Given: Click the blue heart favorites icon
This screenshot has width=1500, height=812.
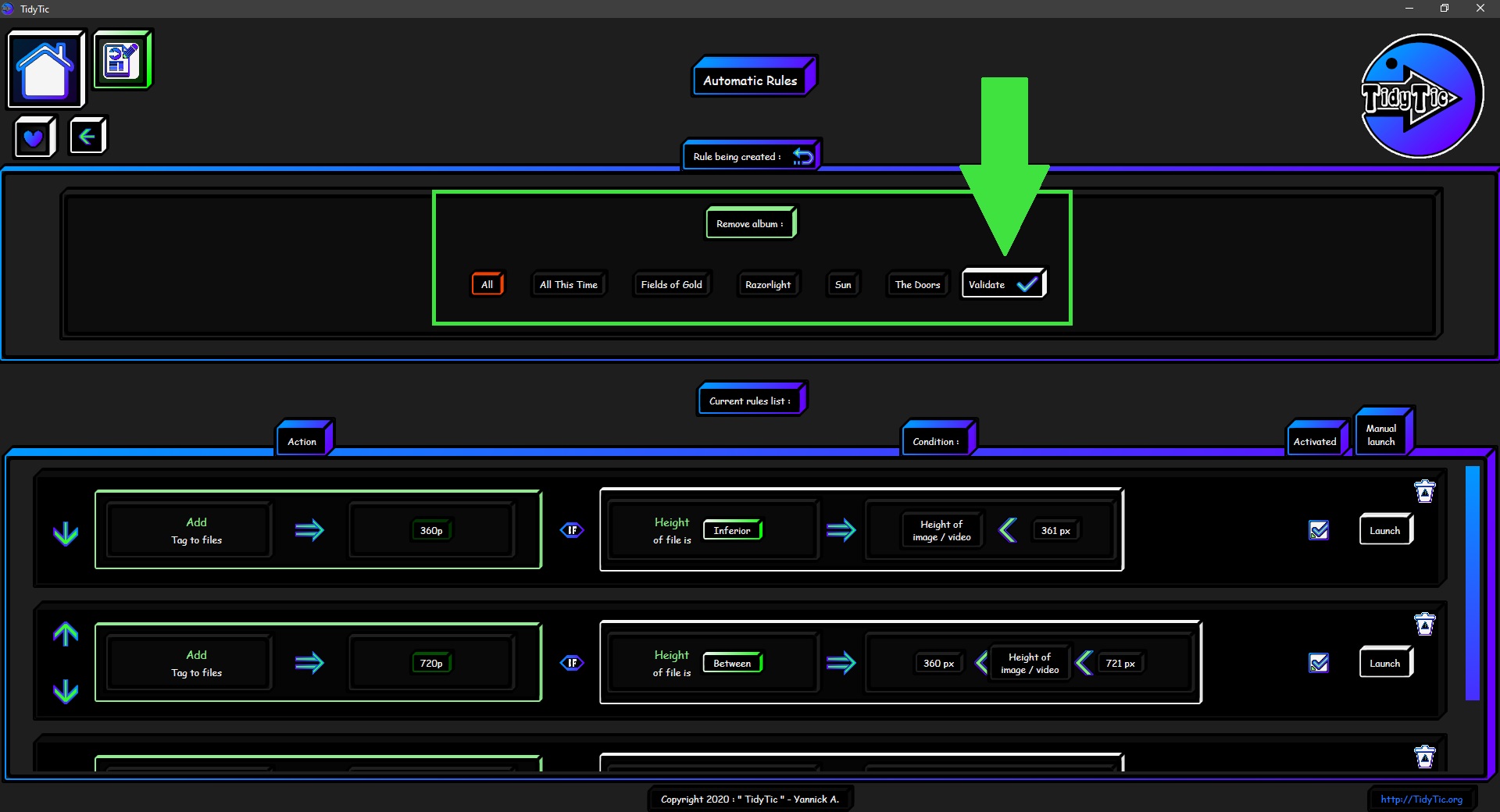Looking at the screenshot, I should pos(34,137).
